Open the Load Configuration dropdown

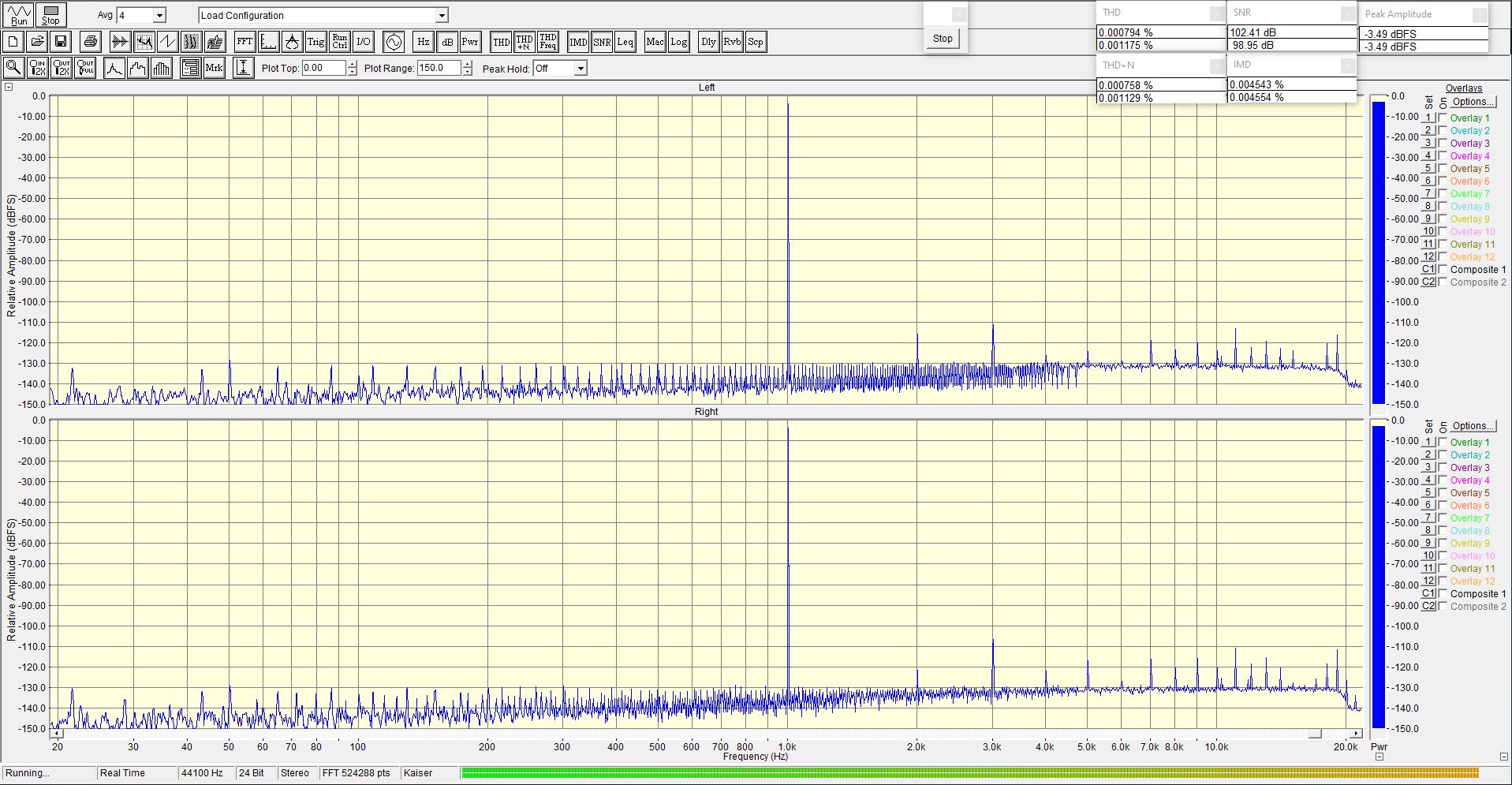[x=442, y=16]
